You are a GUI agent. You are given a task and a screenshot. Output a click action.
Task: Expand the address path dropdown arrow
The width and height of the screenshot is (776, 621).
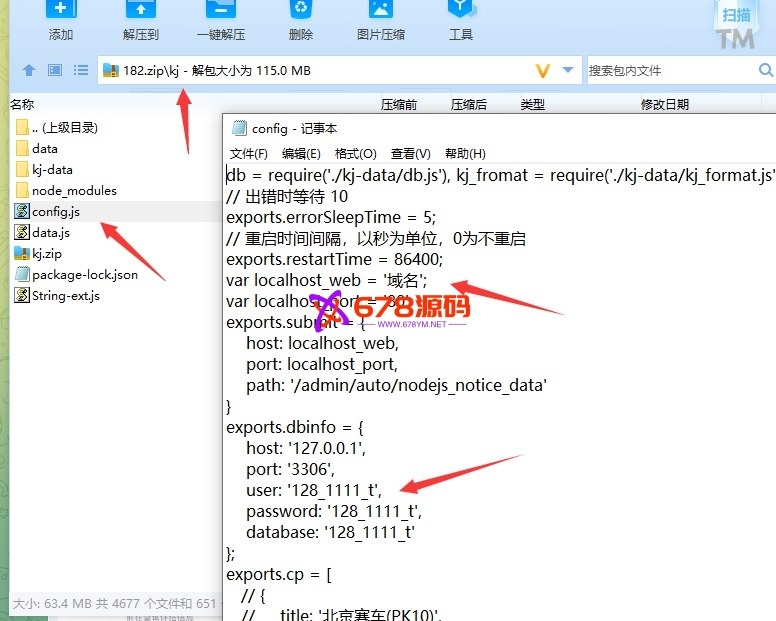click(568, 71)
